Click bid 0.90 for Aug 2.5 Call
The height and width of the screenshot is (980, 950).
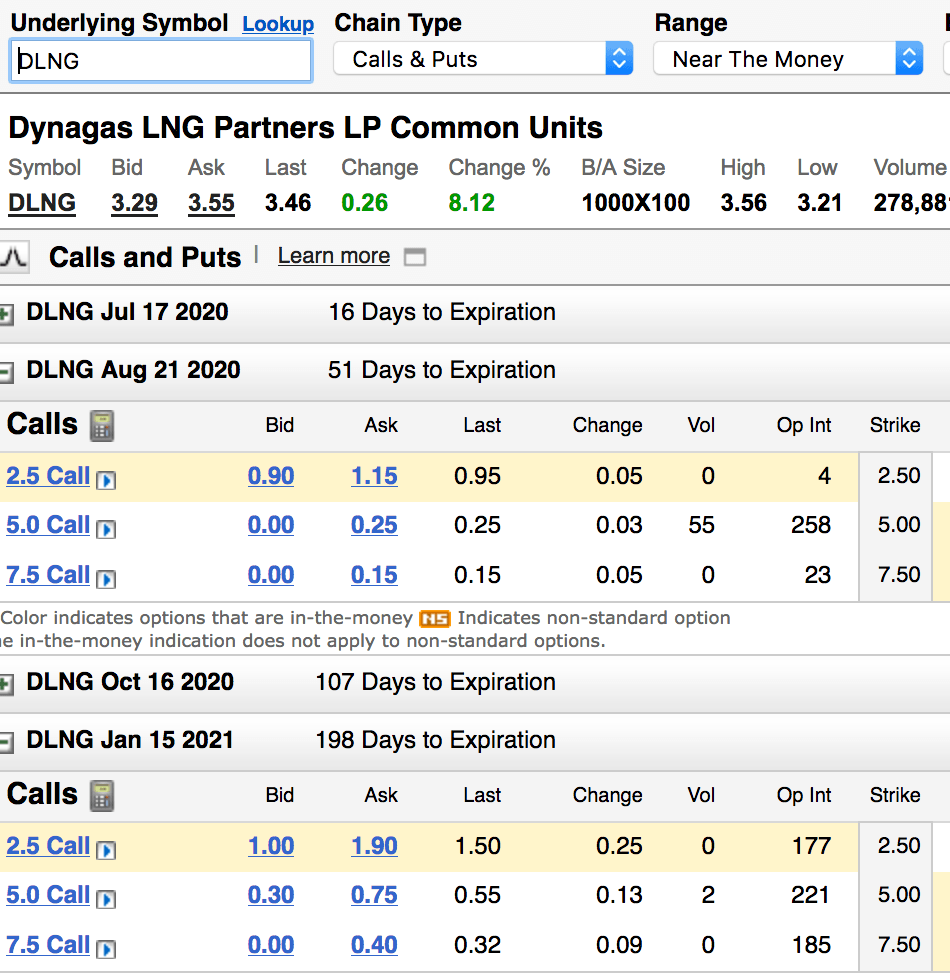[271, 476]
